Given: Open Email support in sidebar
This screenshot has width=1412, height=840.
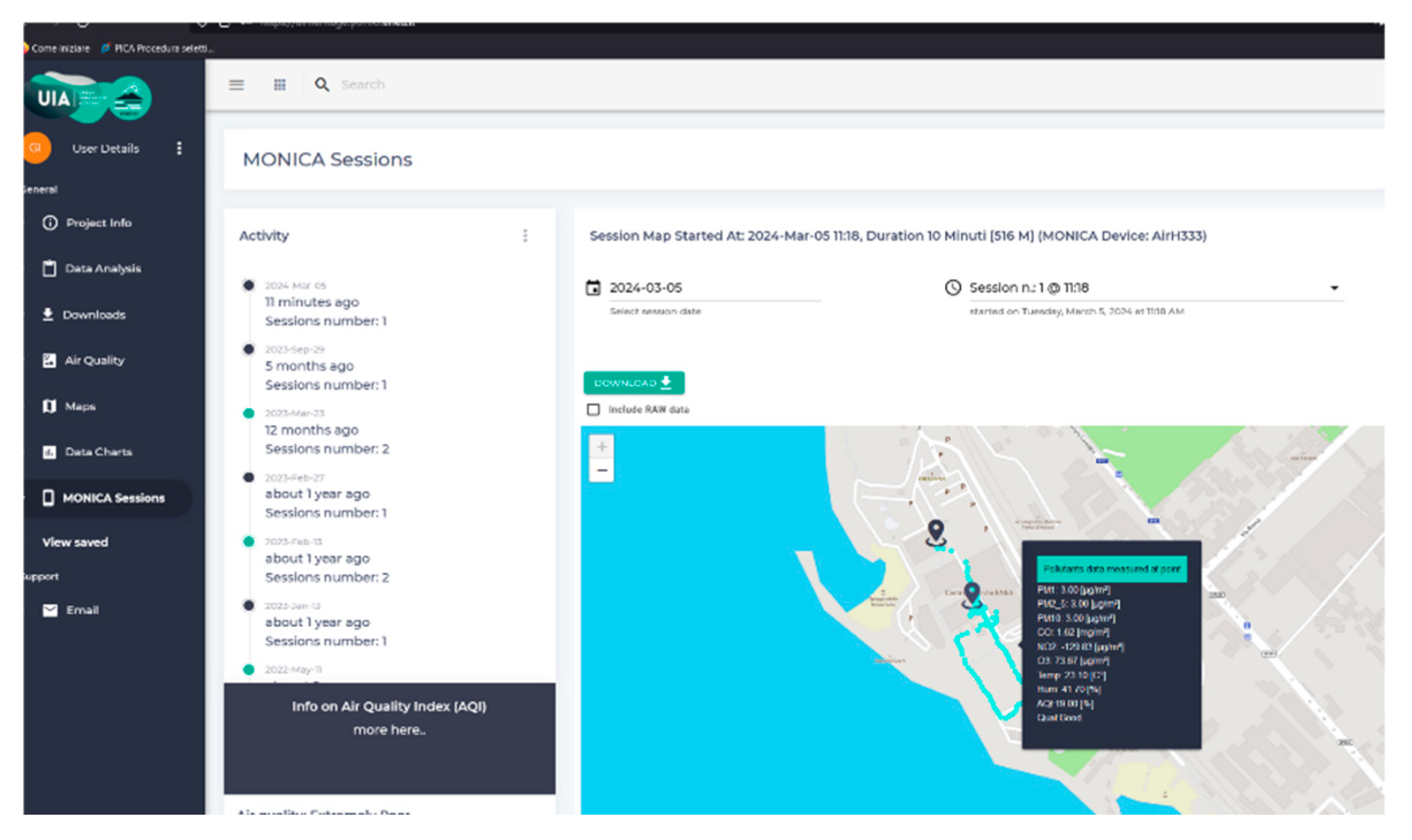Looking at the screenshot, I should [82, 610].
